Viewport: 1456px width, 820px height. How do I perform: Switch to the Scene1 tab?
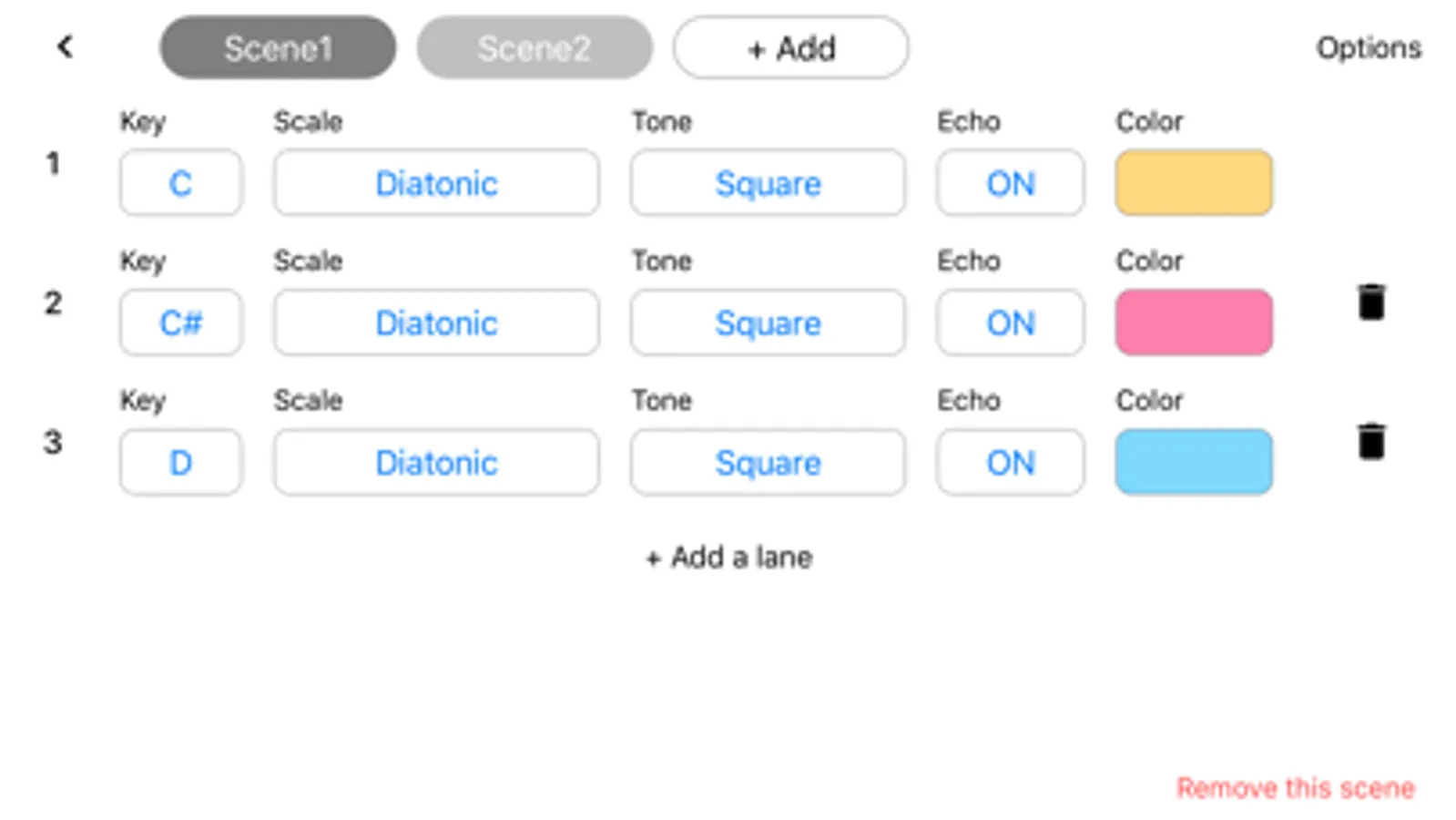(x=278, y=47)
